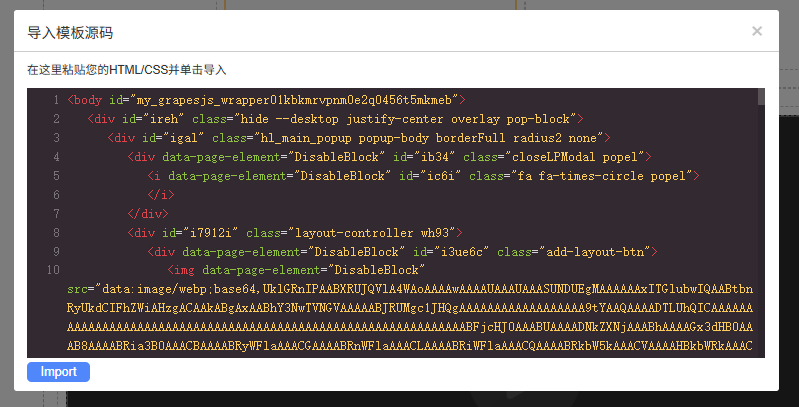Close the 导入模板源码 dialog
Image resolution: width=799 pixels, height=407 pixels.
[x=756, y=31]
